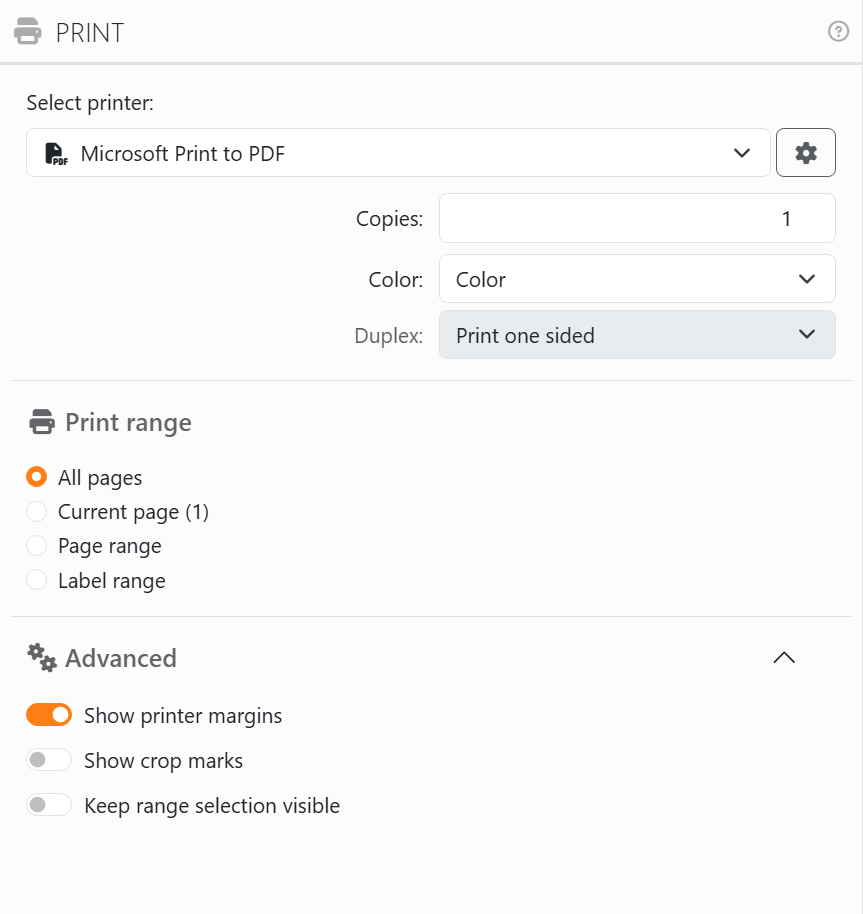Click the PDF file icon in printer selector
863x914 pixels.
57,154
